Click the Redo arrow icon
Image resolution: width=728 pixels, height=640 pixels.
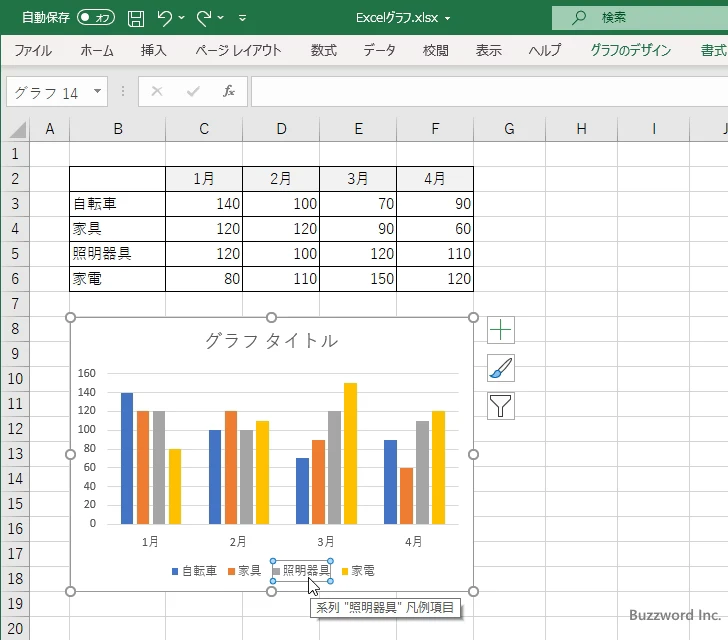pos(204,18)
